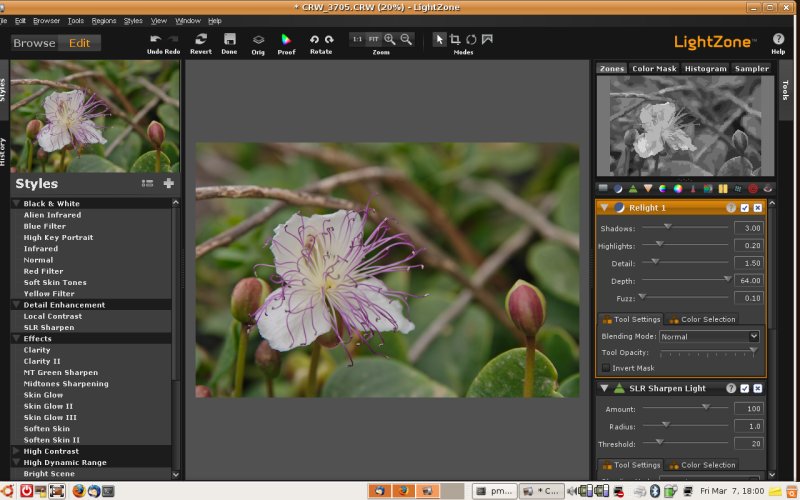The height and width of the screenshot is (500, 800).
Task: Switch to Browse mode
Action: coord(34,43)
